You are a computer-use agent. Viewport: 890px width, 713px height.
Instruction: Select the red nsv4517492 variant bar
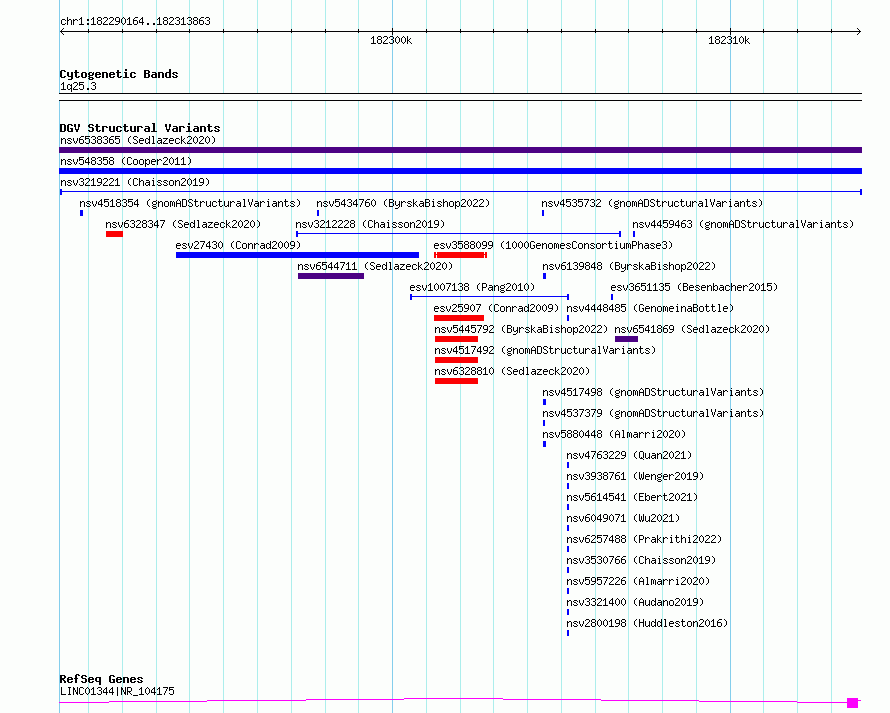coord(456,360)
